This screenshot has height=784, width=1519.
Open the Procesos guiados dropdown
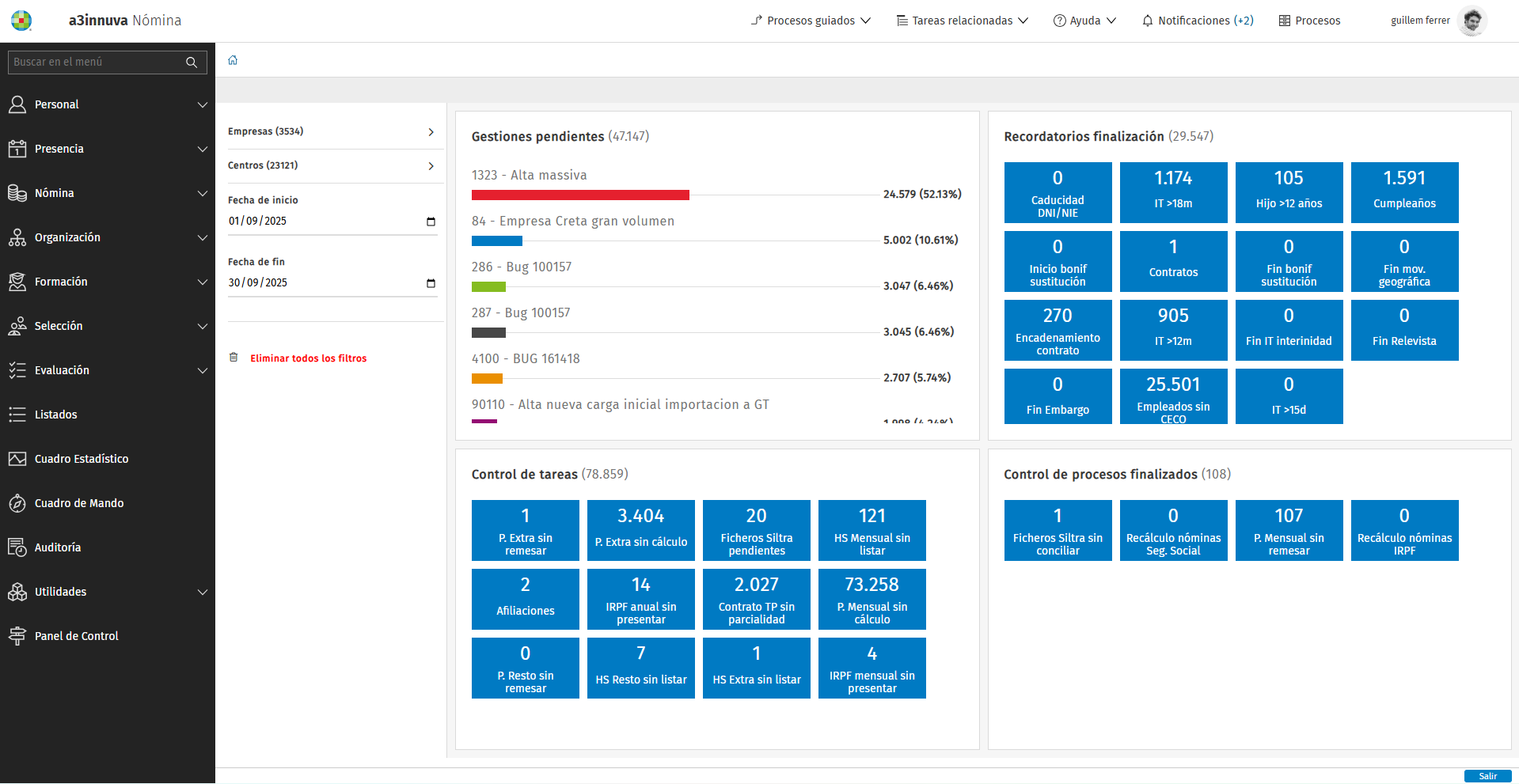tap(811, 21)
